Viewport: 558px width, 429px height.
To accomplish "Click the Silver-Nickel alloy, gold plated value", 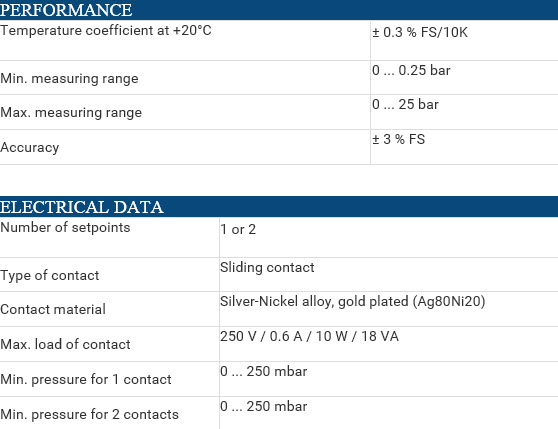I will (x=352, y=302).
